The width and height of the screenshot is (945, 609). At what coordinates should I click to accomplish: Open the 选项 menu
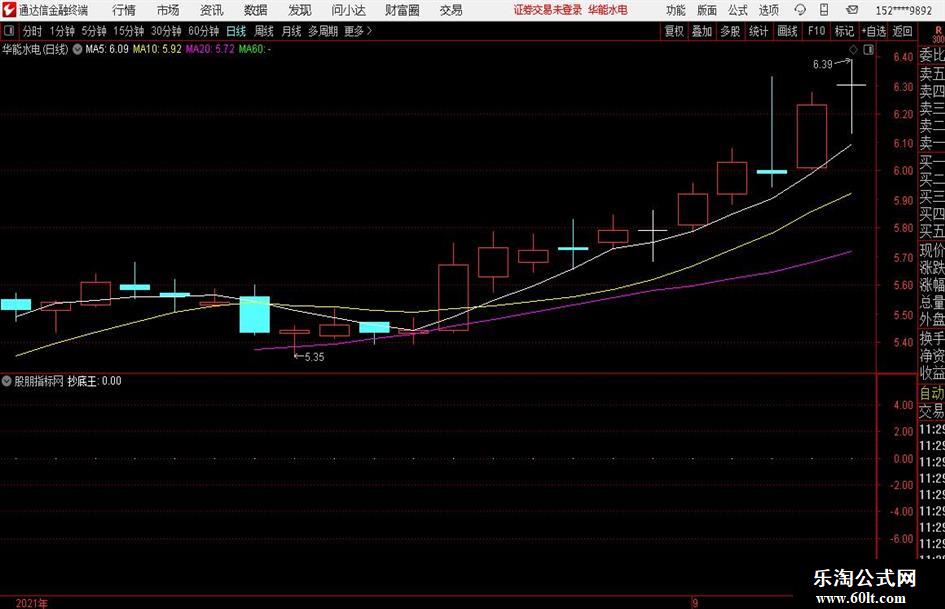click(x=768, y=10)
